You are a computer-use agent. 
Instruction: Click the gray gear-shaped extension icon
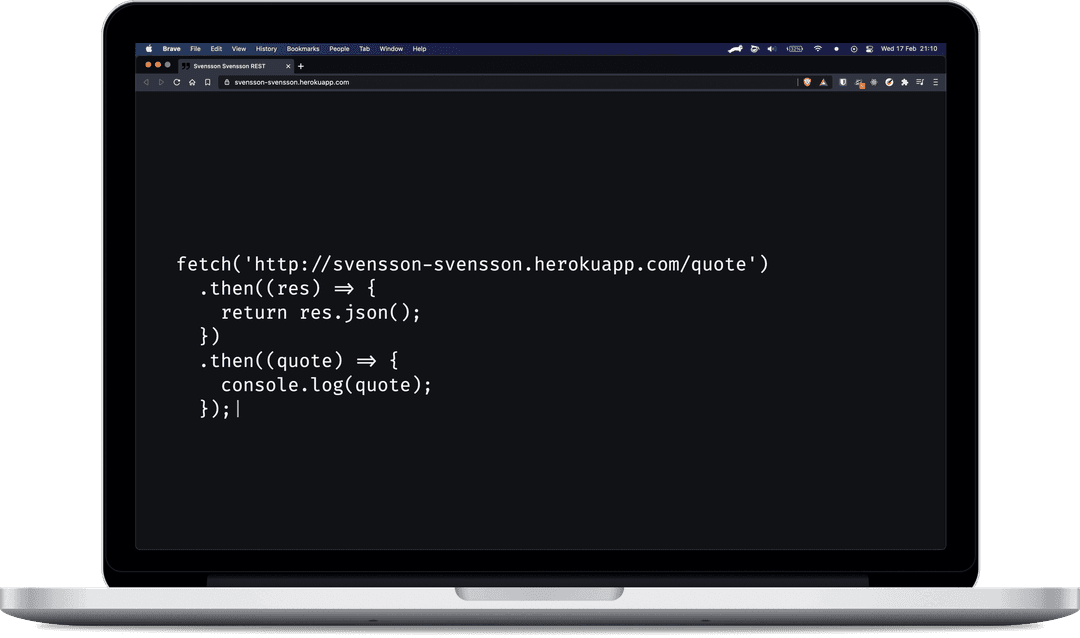tap(873, 82)
